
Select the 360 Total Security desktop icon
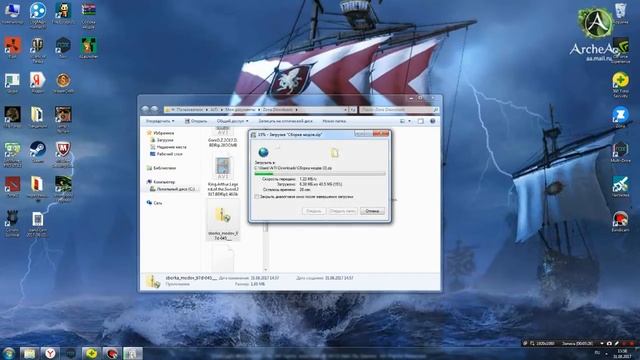(620, 85)
